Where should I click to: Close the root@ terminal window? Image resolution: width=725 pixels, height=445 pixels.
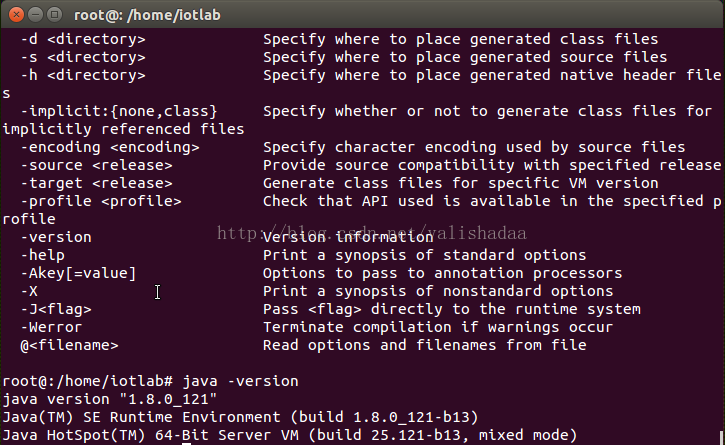16,15
